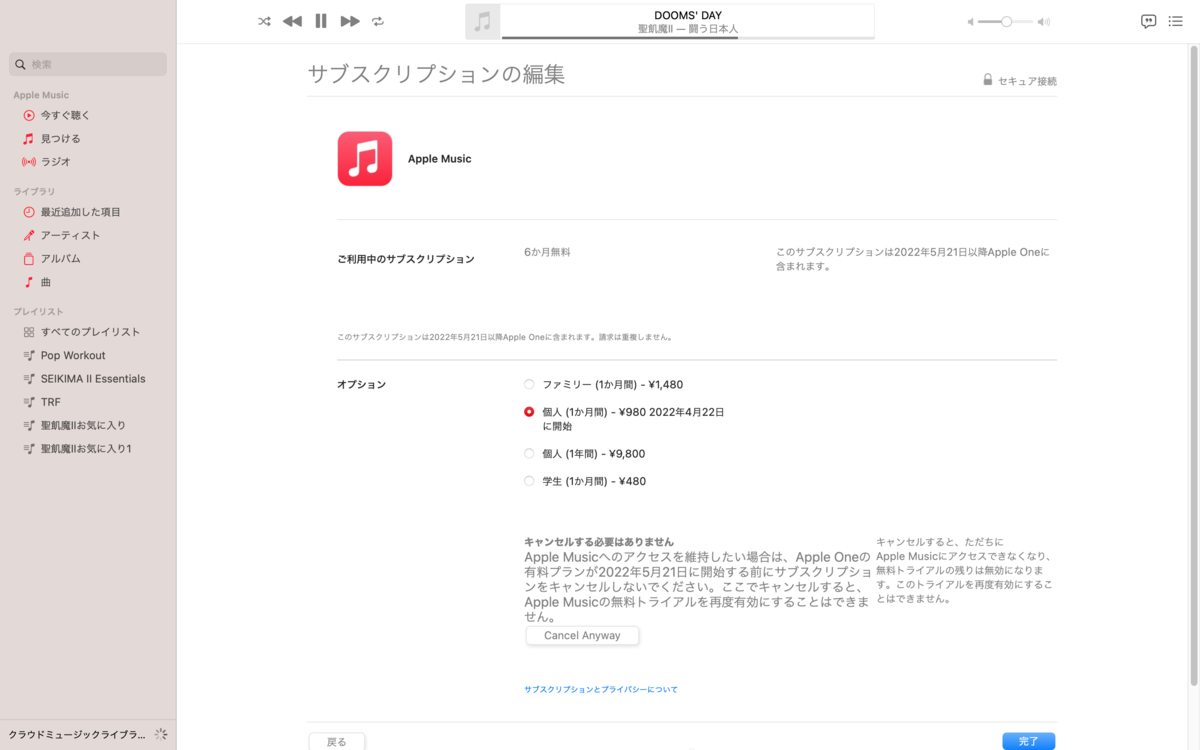Click the playback progress bar
Screen dimensions: 1200x750
click(x=687, y=38)
